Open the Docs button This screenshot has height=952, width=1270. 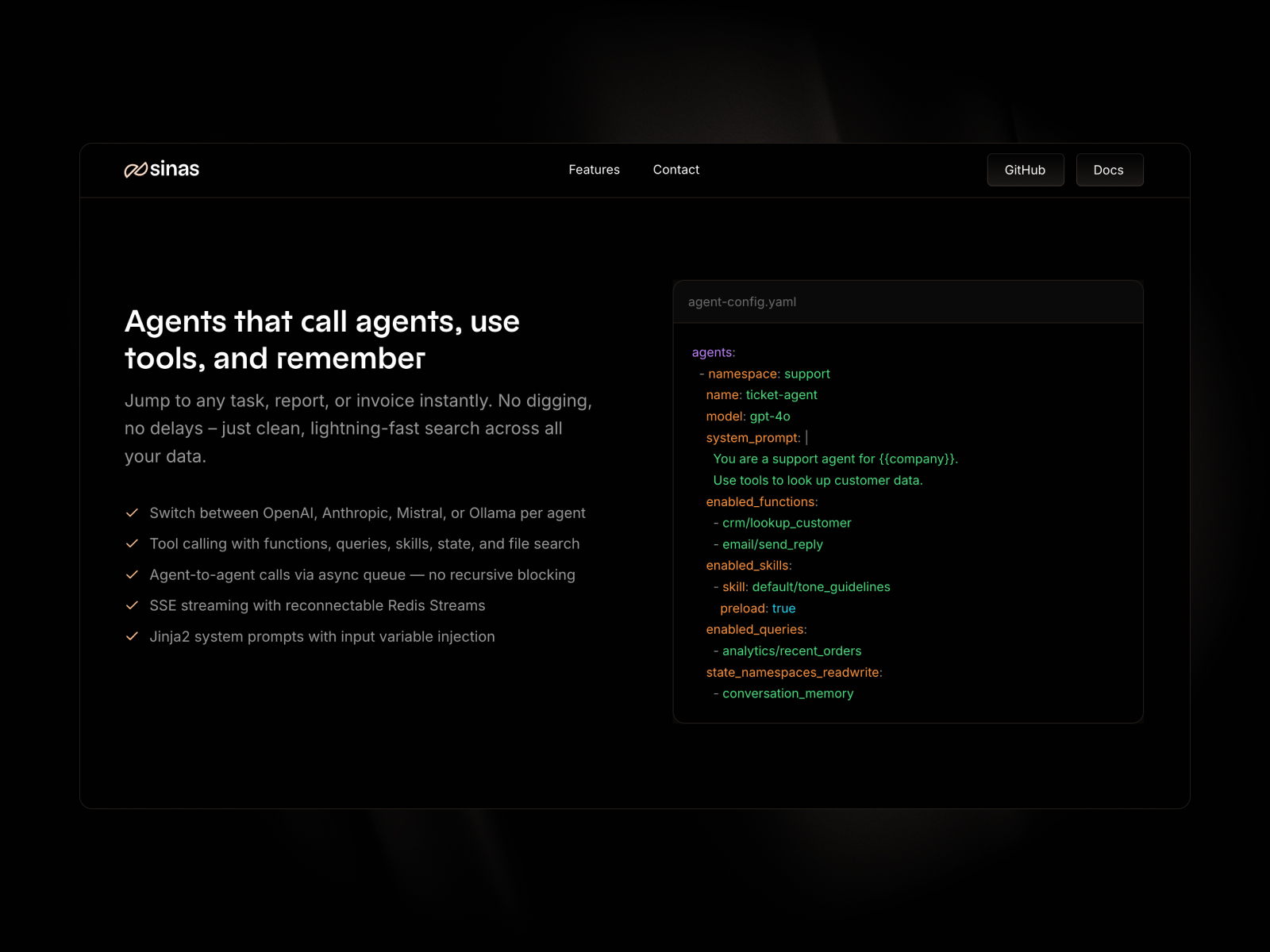tap(1110, 170)
